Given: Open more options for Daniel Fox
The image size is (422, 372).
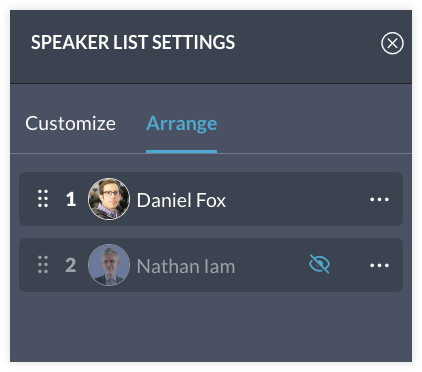Looking at the screenshot, I should (x=379, y=199).
